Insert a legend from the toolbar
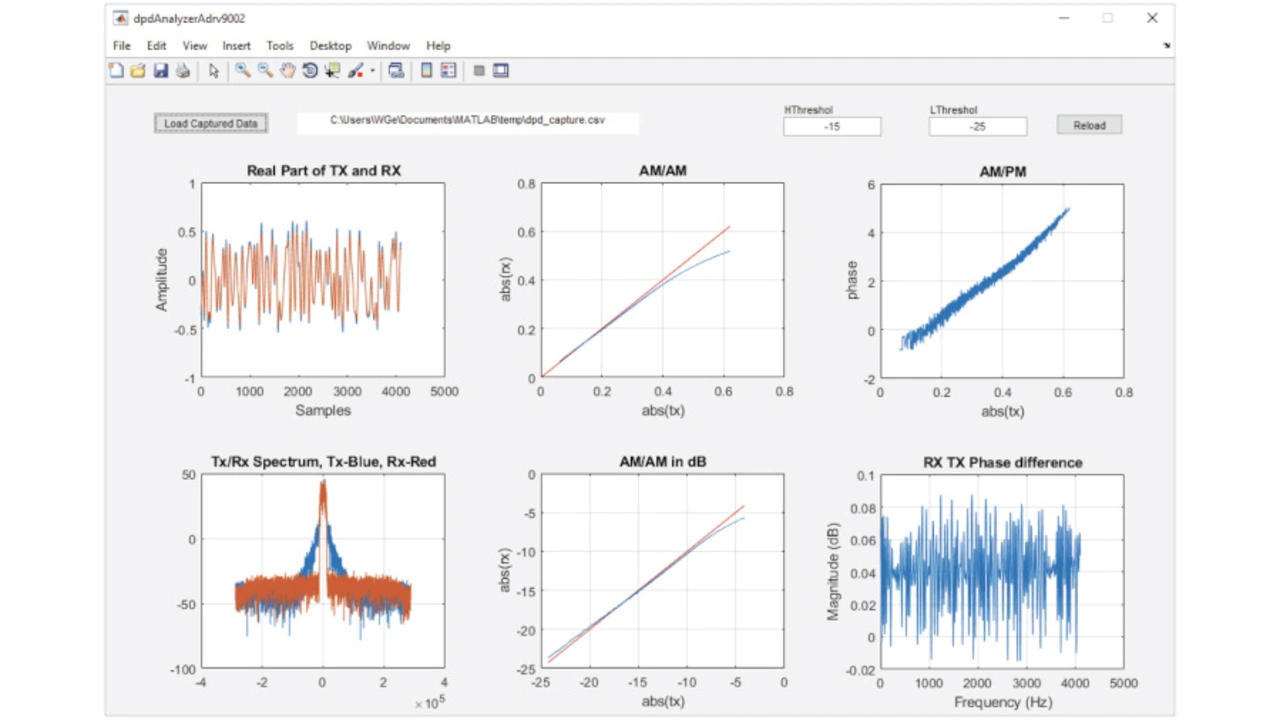Screen dimensions: 1280x720 click(x=448, y=71)
